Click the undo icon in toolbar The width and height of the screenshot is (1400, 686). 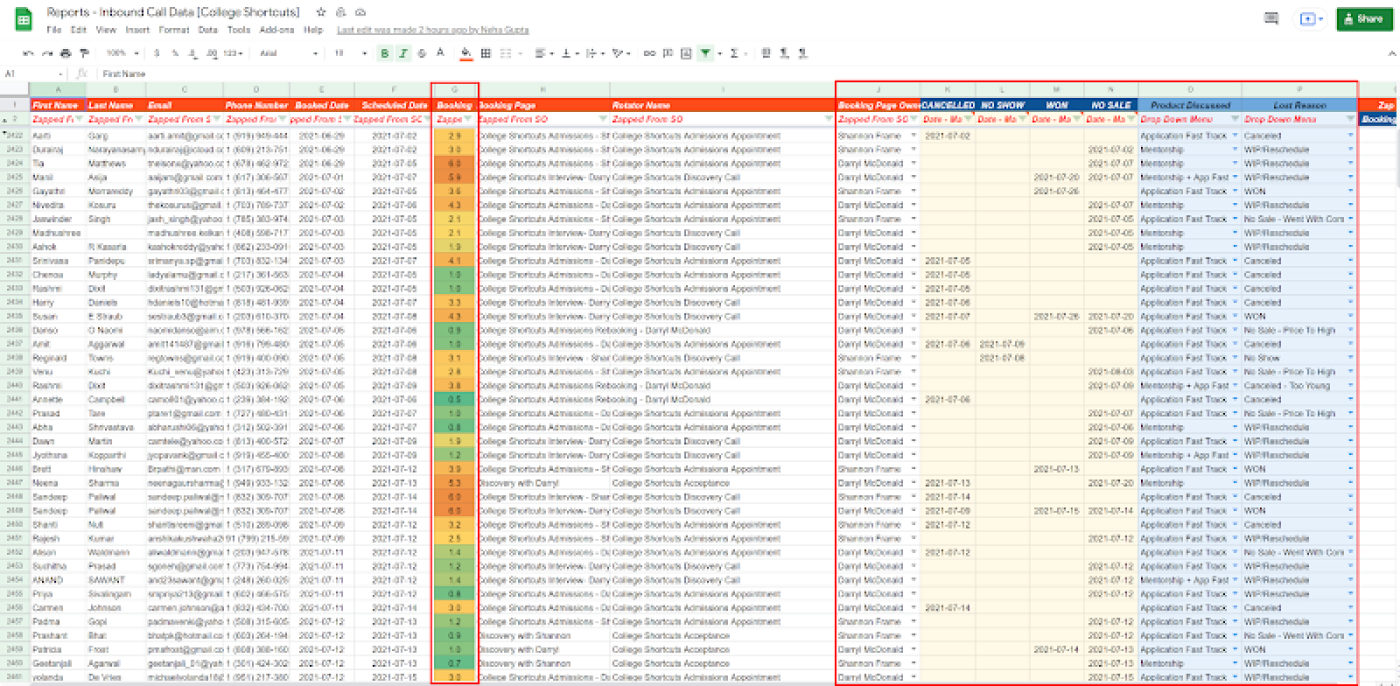click(27, 53)
